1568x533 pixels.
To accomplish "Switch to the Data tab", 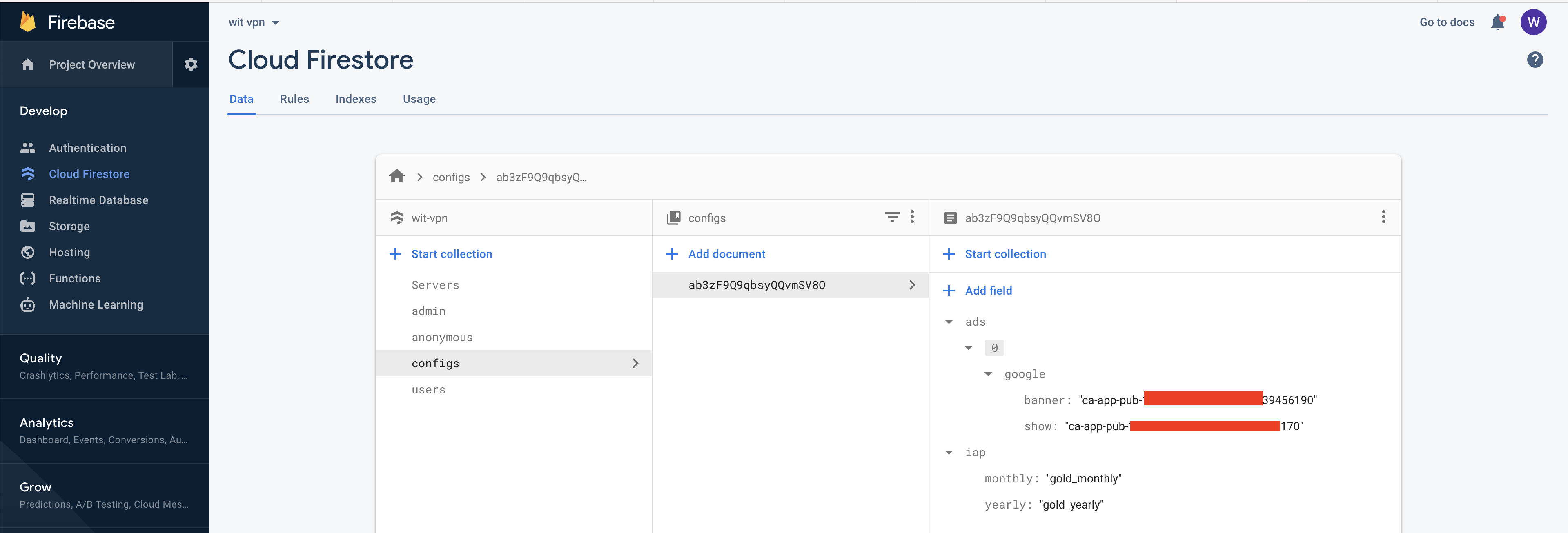I will point(242,99).
